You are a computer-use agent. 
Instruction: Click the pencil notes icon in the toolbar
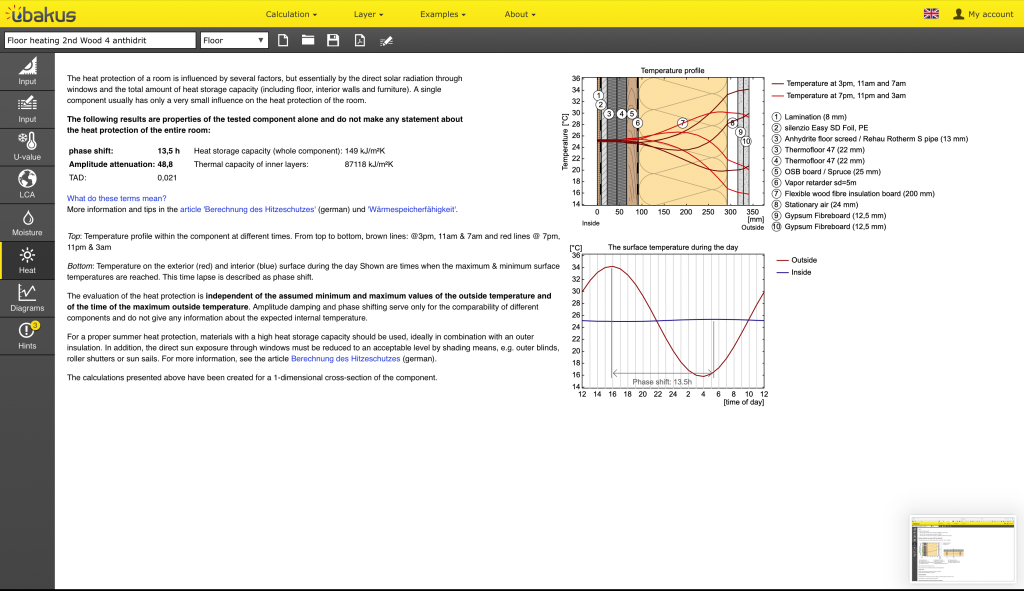(386, 41)
